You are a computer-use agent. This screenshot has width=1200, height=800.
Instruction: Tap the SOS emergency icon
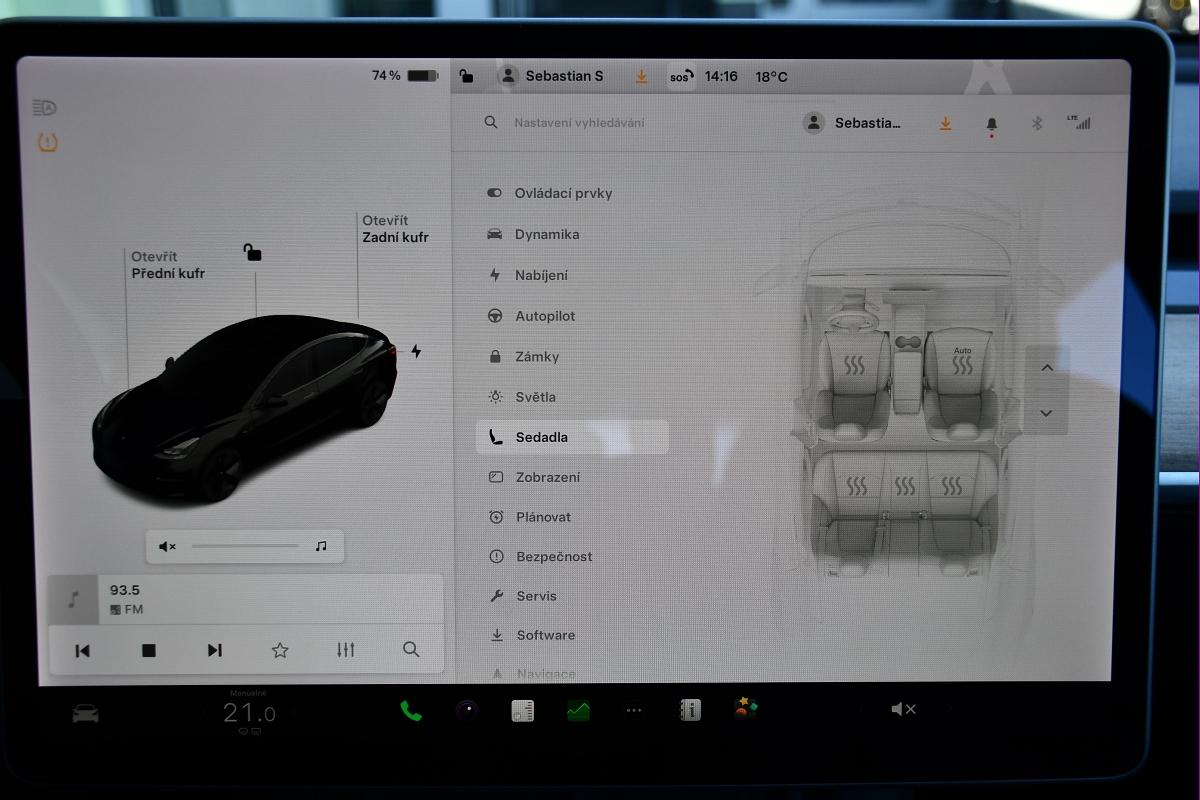click(x=681, y=76)
